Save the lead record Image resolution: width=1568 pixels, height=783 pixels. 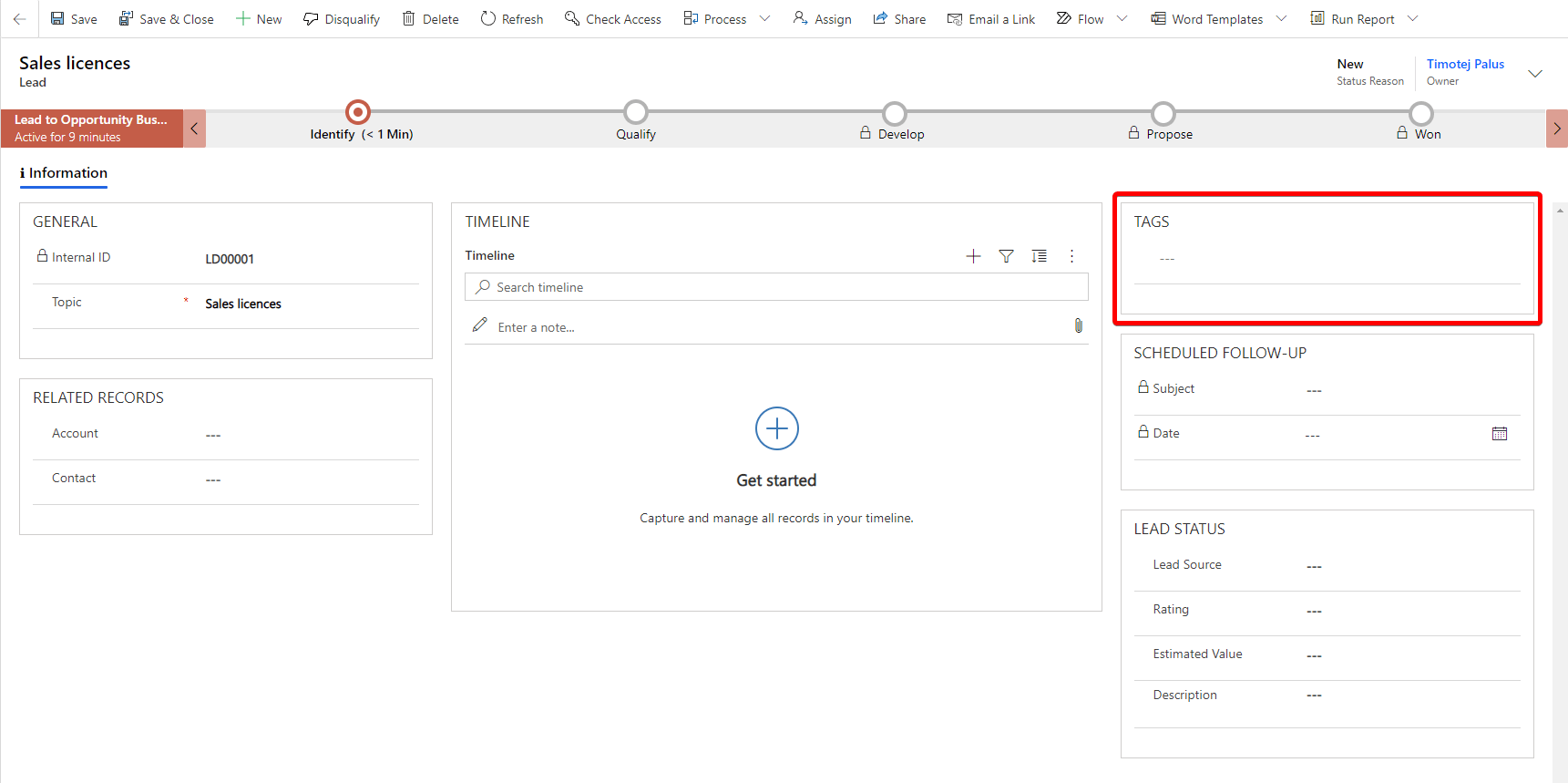pyautogui.click(x=74, y=18)
